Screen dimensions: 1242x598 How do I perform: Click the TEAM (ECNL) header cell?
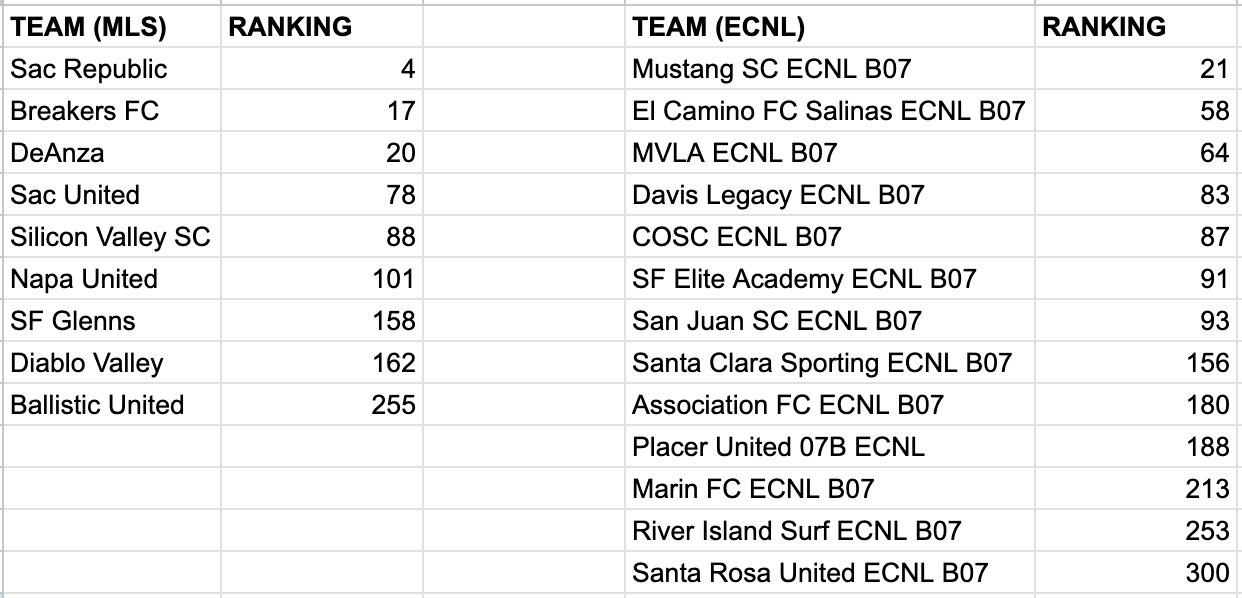719,27
